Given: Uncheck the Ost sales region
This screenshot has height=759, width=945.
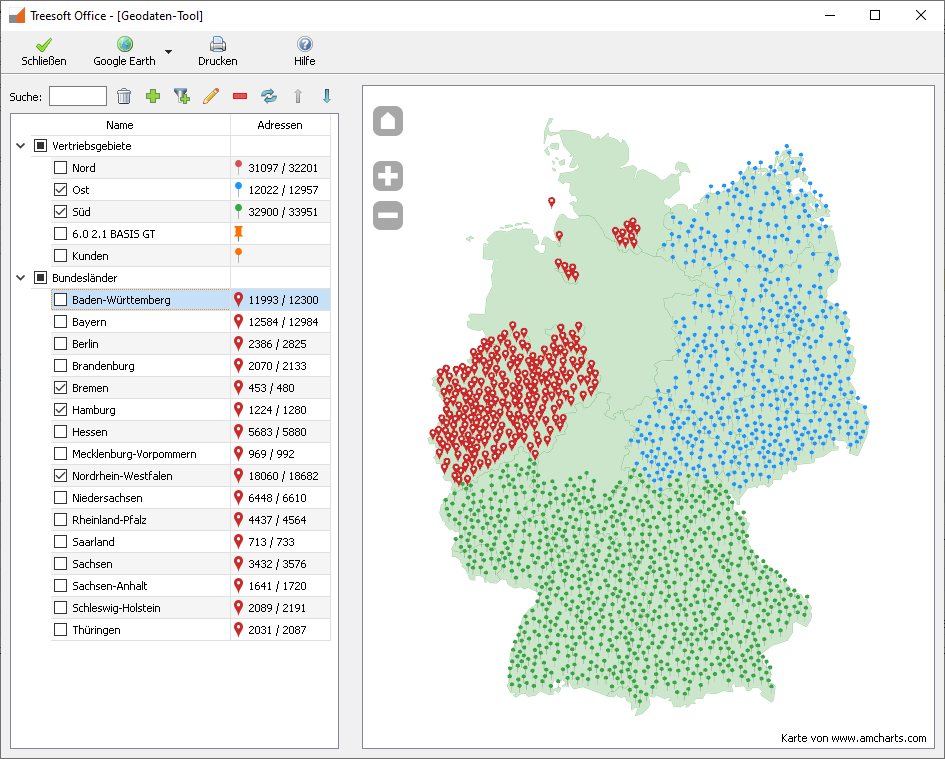Looking at the screenshot, I should [x=60, y=190].
